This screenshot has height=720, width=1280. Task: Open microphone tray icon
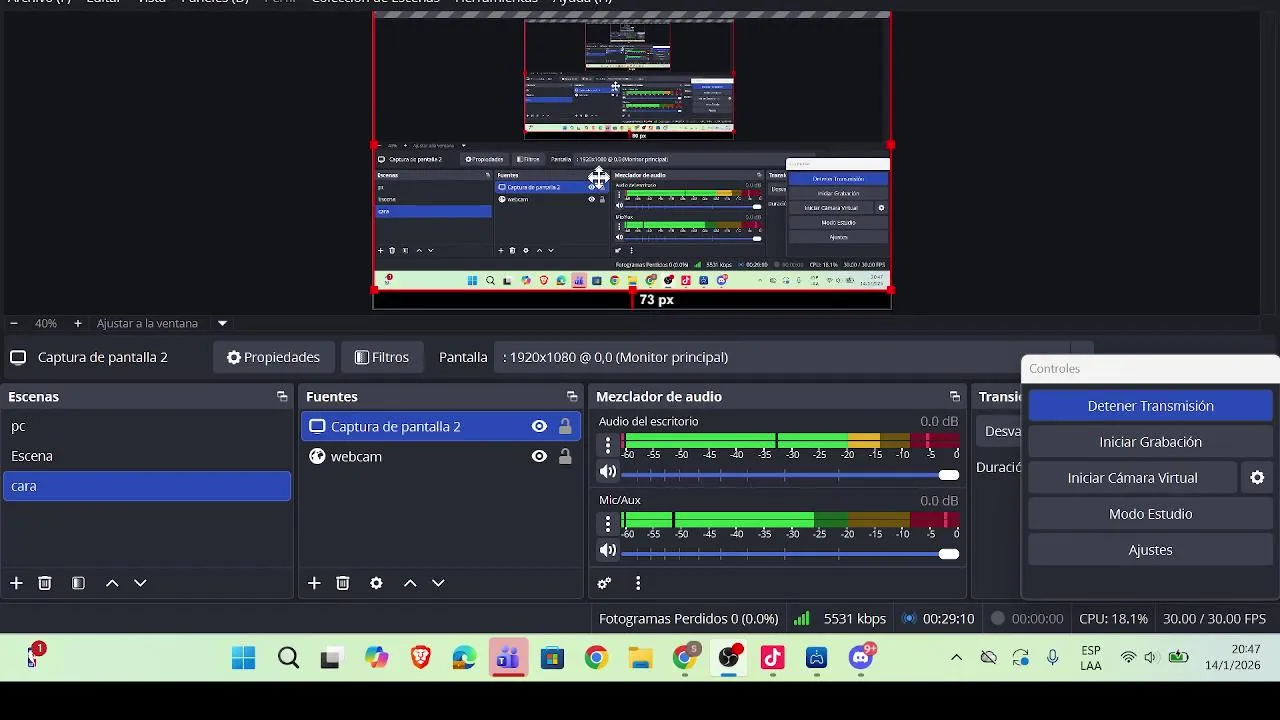[1052, 658]
